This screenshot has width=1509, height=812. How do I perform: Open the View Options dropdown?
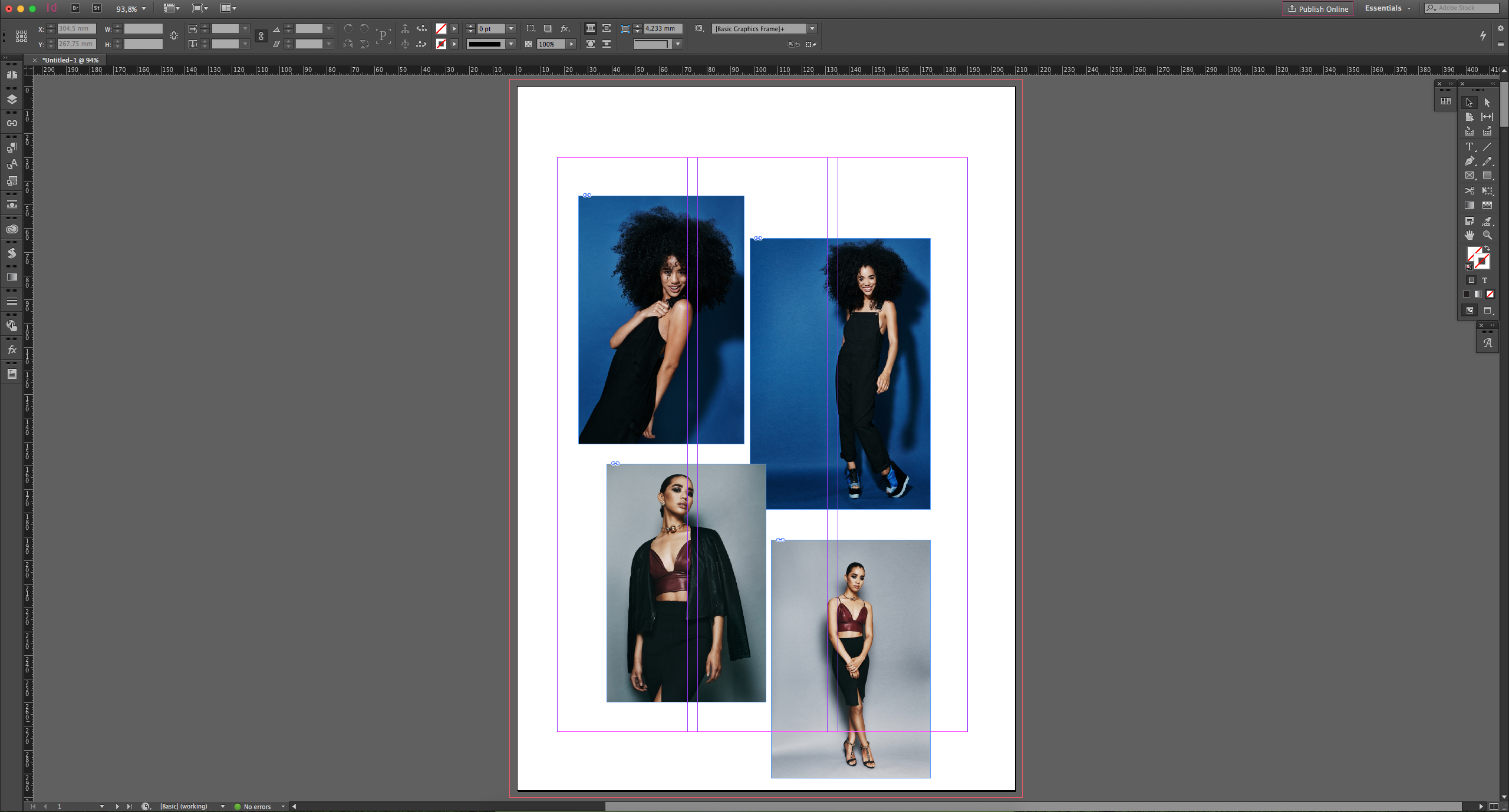(x=172, y=8)
